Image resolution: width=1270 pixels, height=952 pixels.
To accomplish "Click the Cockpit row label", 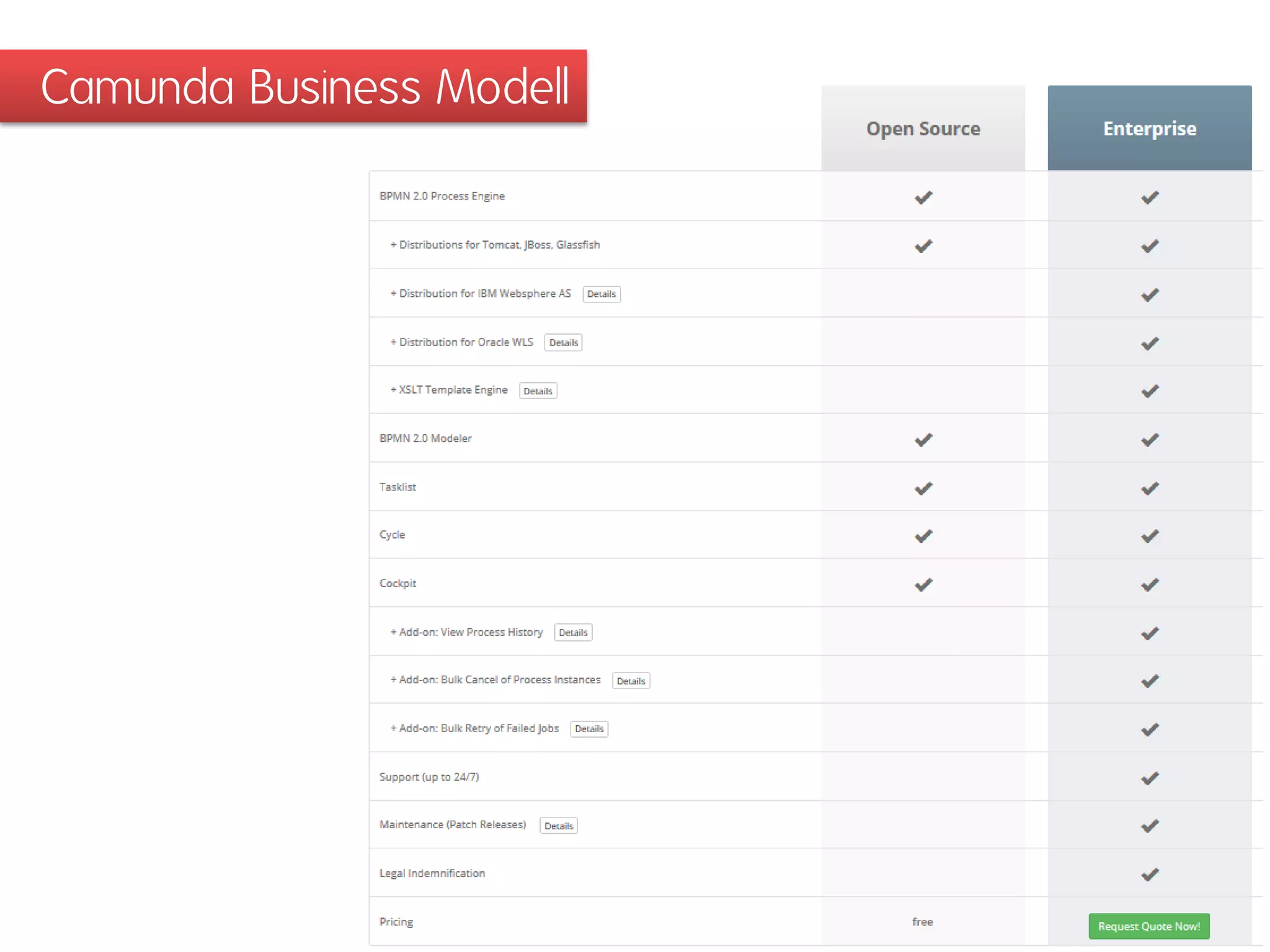I will pos(397,583).
